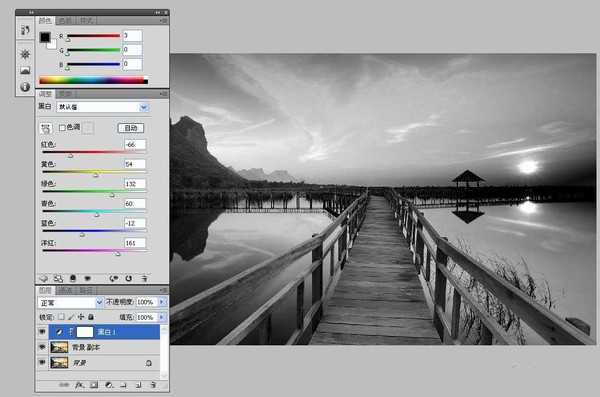Viewport: 600px width, 397px height.
Task: Select the on-image adjustment hand tool
Action: point(46,128)
